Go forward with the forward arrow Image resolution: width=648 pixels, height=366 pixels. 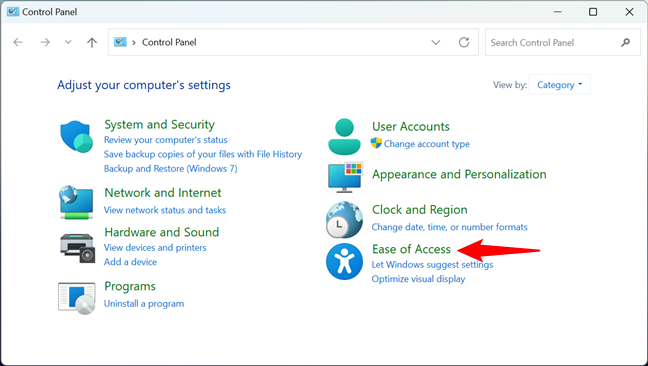[45, 42]
